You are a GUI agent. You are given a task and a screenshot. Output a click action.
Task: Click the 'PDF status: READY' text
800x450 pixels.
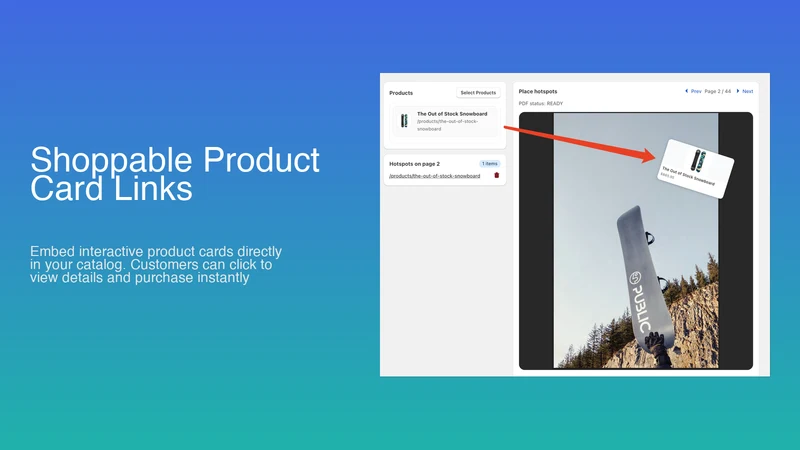pyautogui.click(x=541, y=104)
